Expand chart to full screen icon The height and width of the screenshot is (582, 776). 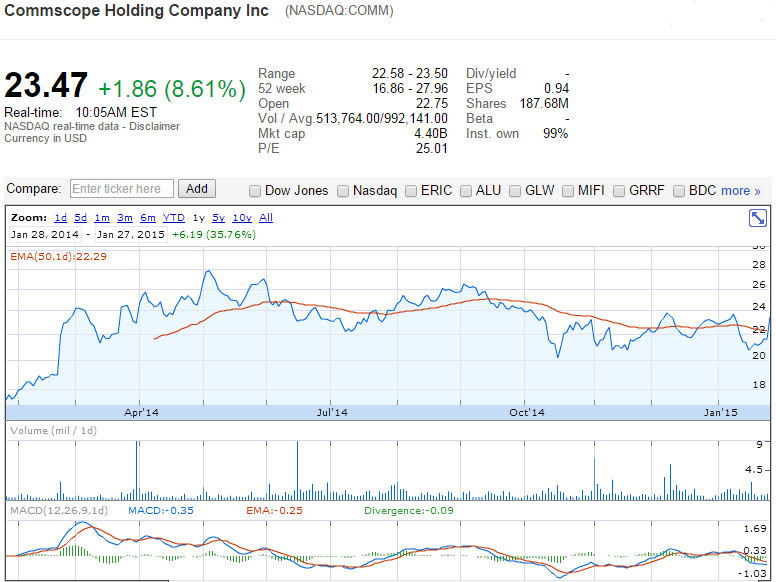[758, 218]
